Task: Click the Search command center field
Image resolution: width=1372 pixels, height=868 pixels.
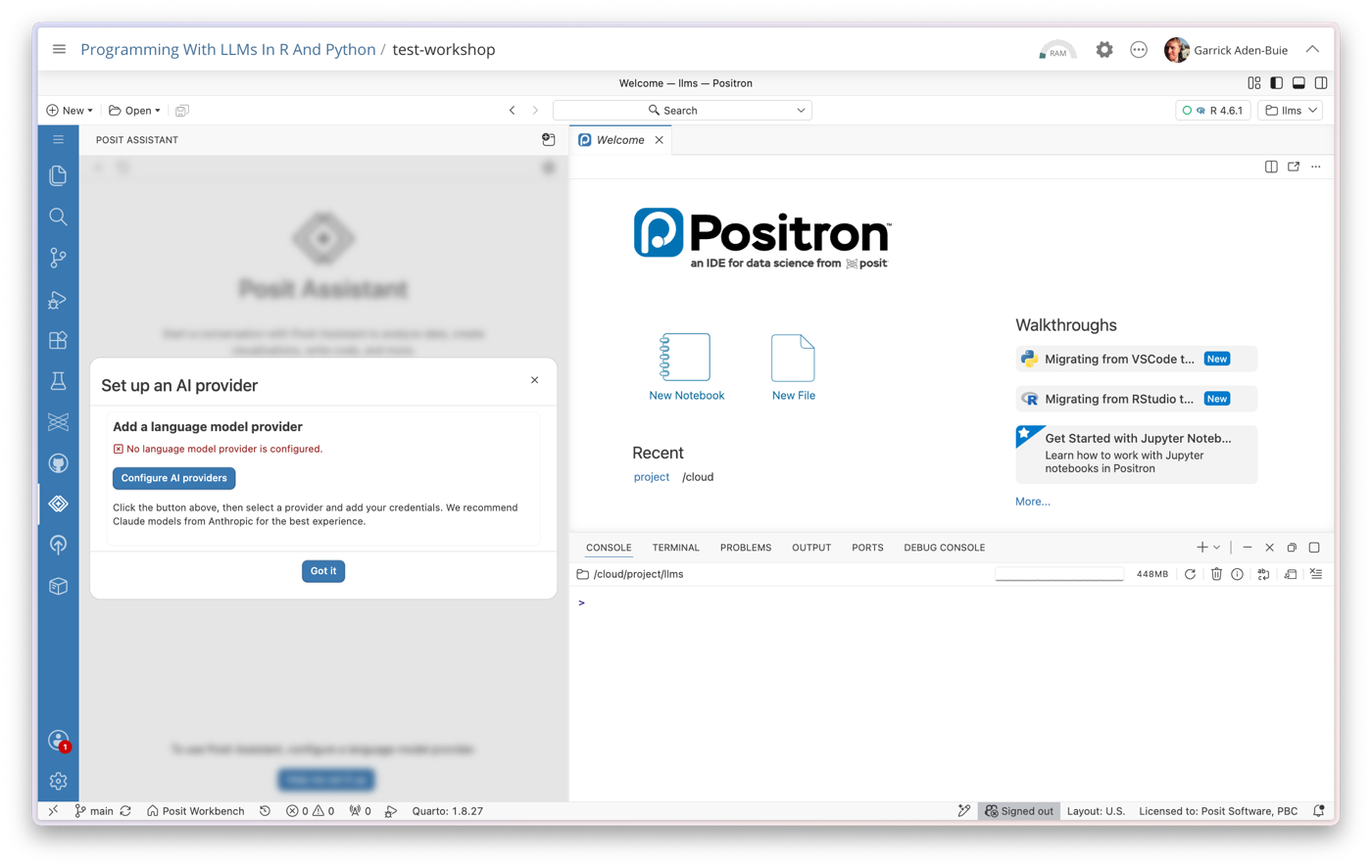Action: click(x=682, y=111)
